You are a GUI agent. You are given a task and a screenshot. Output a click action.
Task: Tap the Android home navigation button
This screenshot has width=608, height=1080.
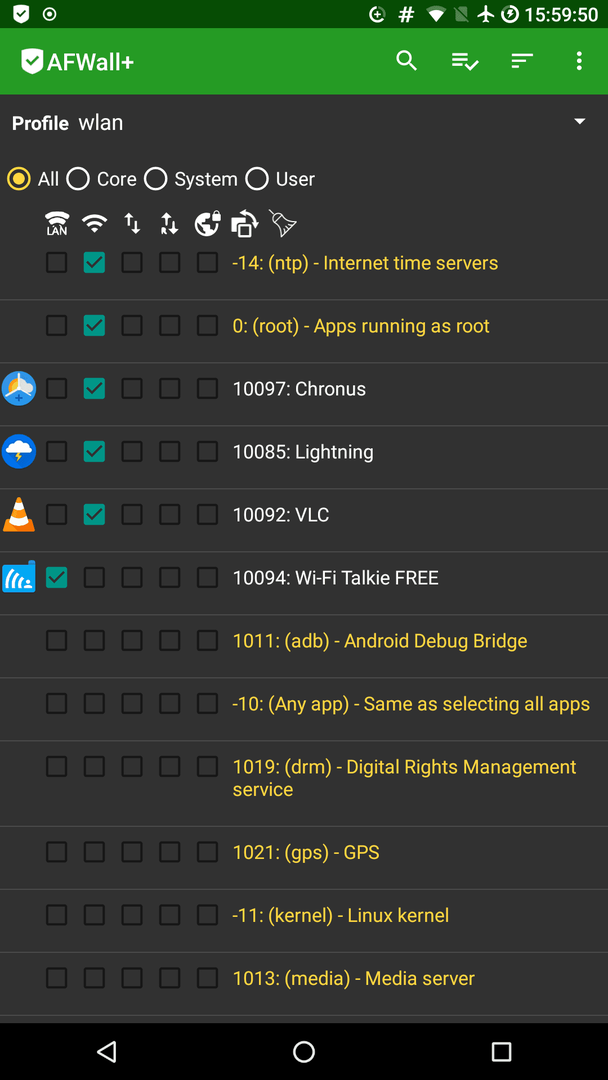[304, 1051]
